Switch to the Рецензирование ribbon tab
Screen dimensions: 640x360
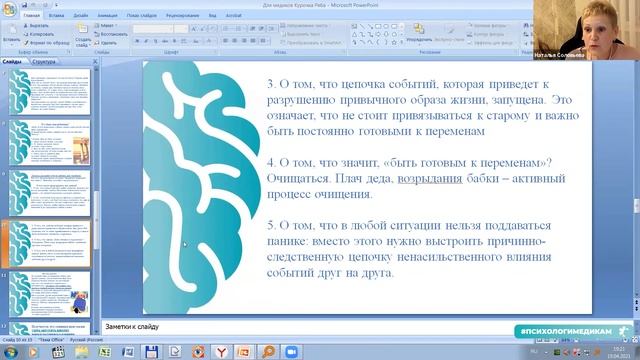tap(182, 16)
